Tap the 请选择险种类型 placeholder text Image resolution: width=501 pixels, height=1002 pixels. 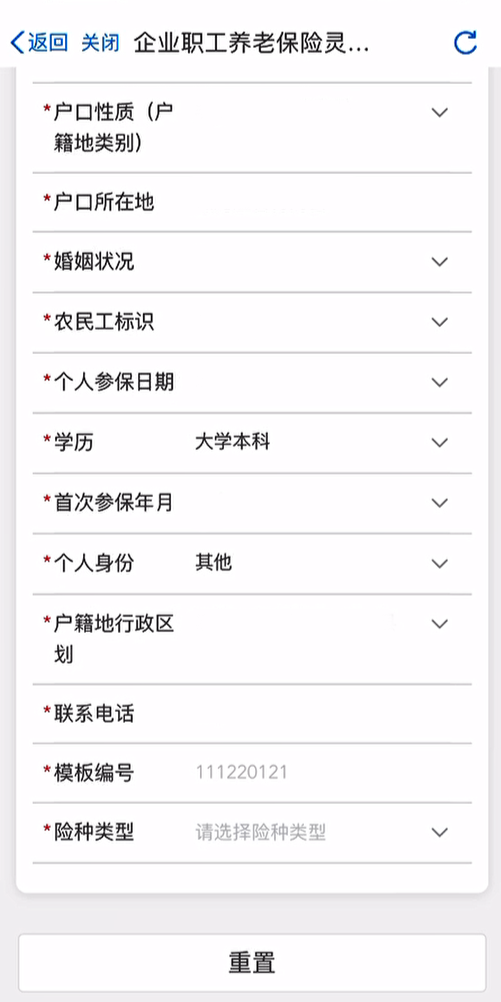(x=261, y=833)
